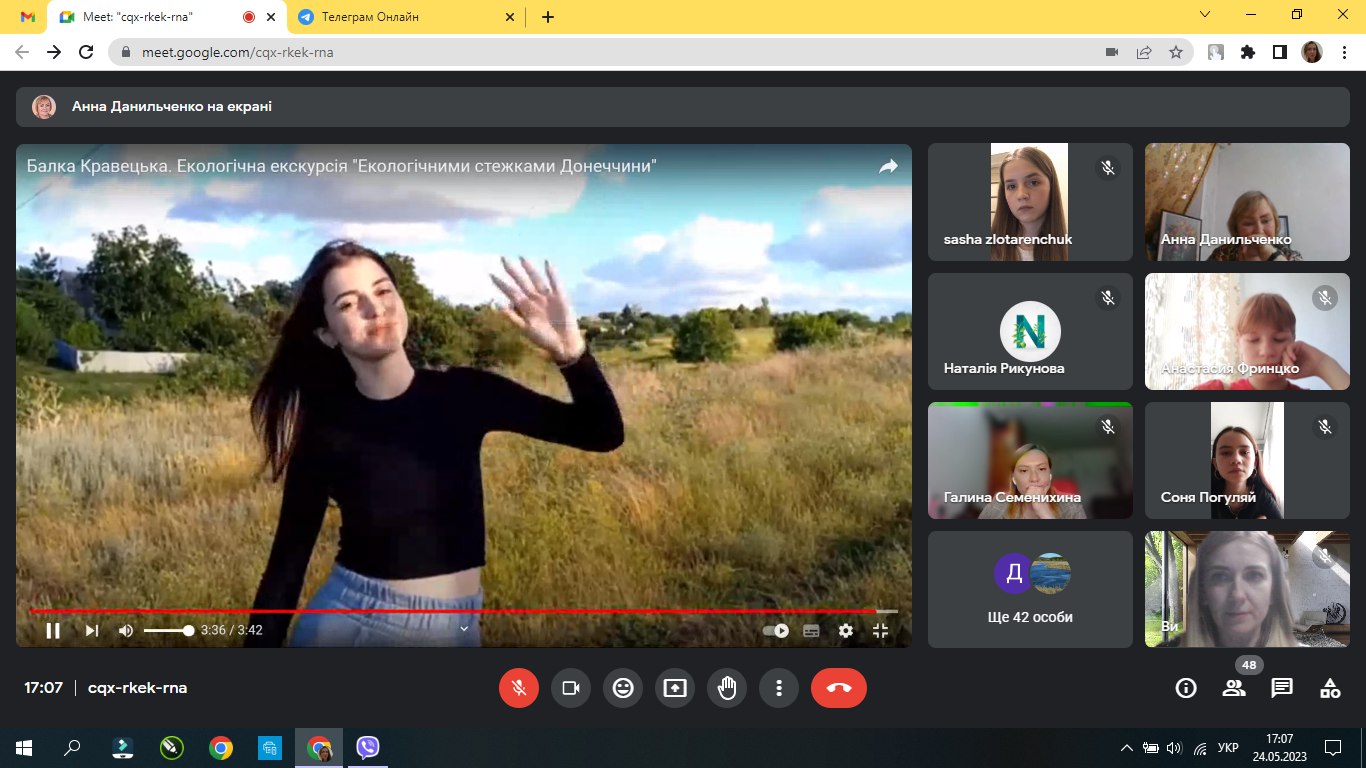1366x768 pixels.
Task: Unmute your microphone in Meet
Action: pos(519,688)
